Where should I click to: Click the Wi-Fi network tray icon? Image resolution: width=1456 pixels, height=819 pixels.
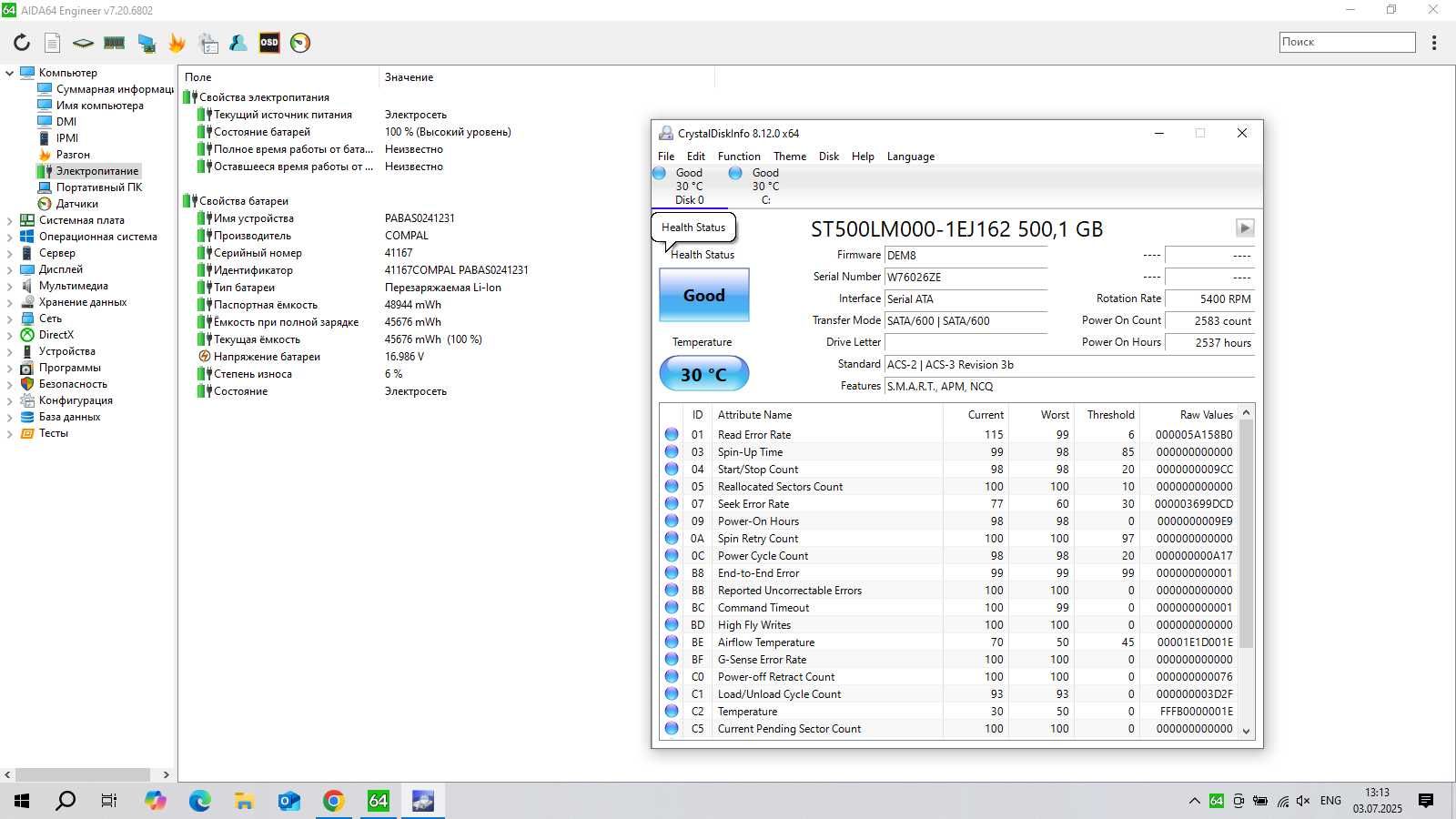tap(1282, 801)
